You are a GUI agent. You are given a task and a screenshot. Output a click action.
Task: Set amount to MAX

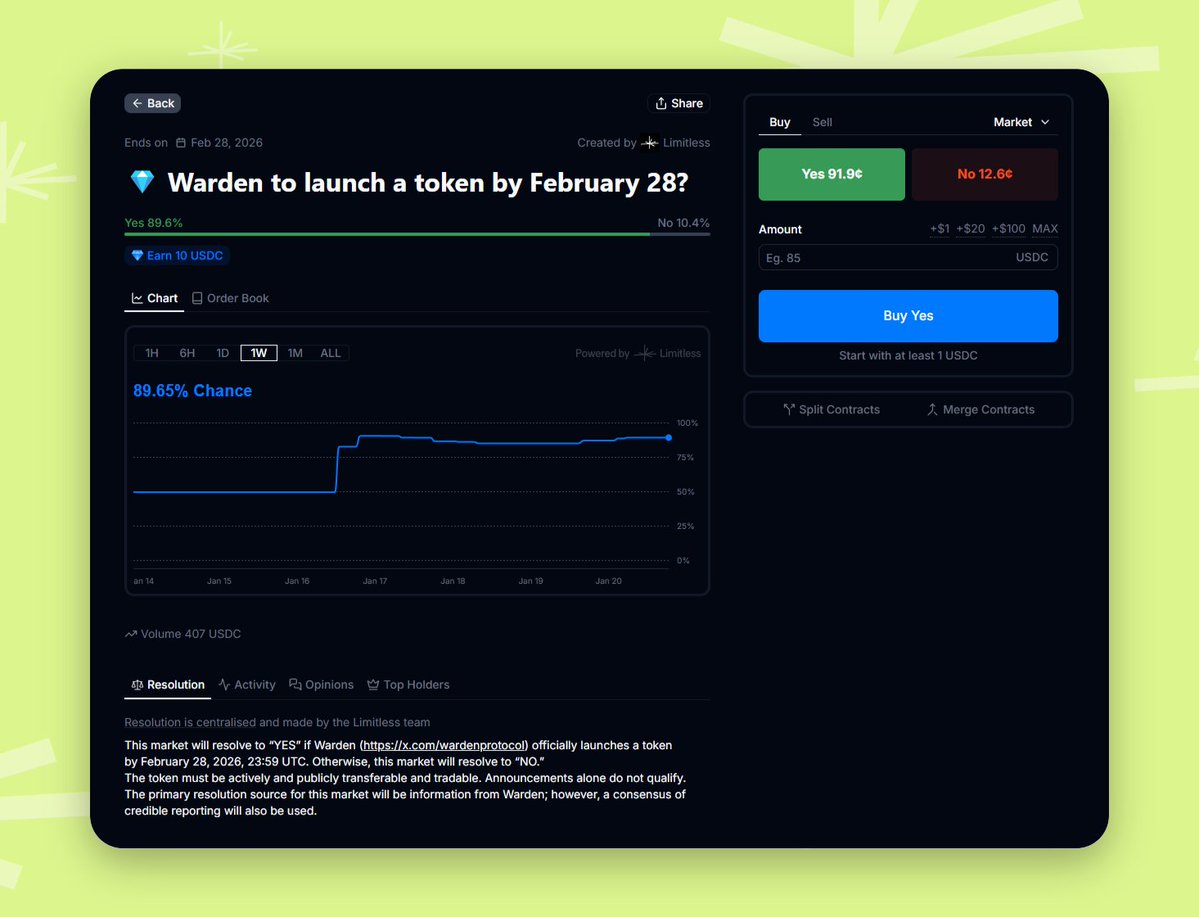(1045, 229)
